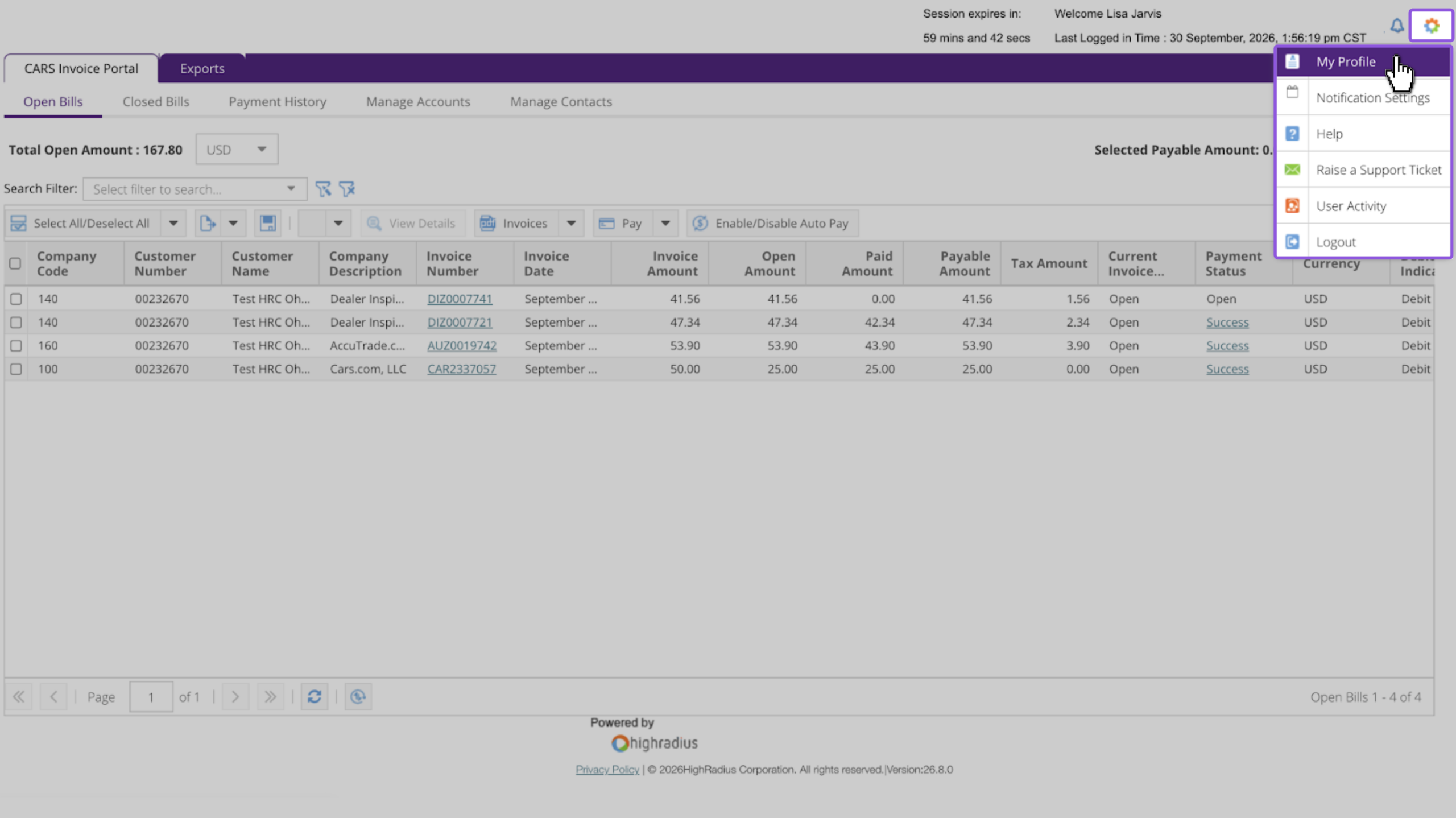Switch to the Exports tab
The width and height of the screenshot is (1456, 818).
tap(202, 68)
